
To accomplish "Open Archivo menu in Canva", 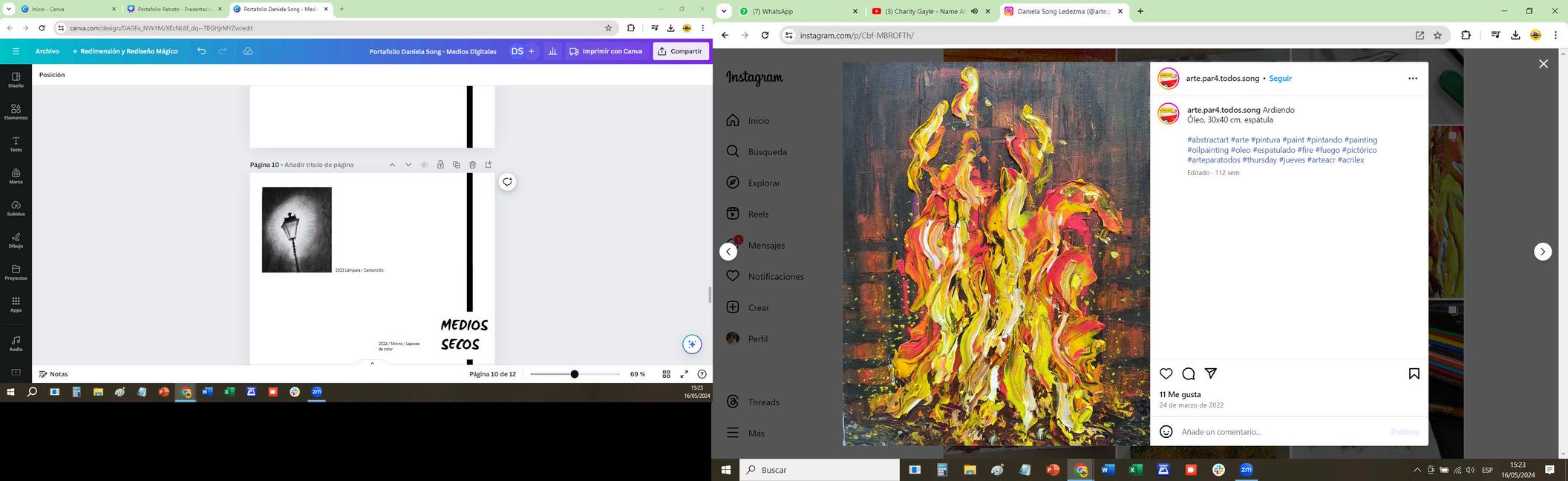I will tap(48, 51).
